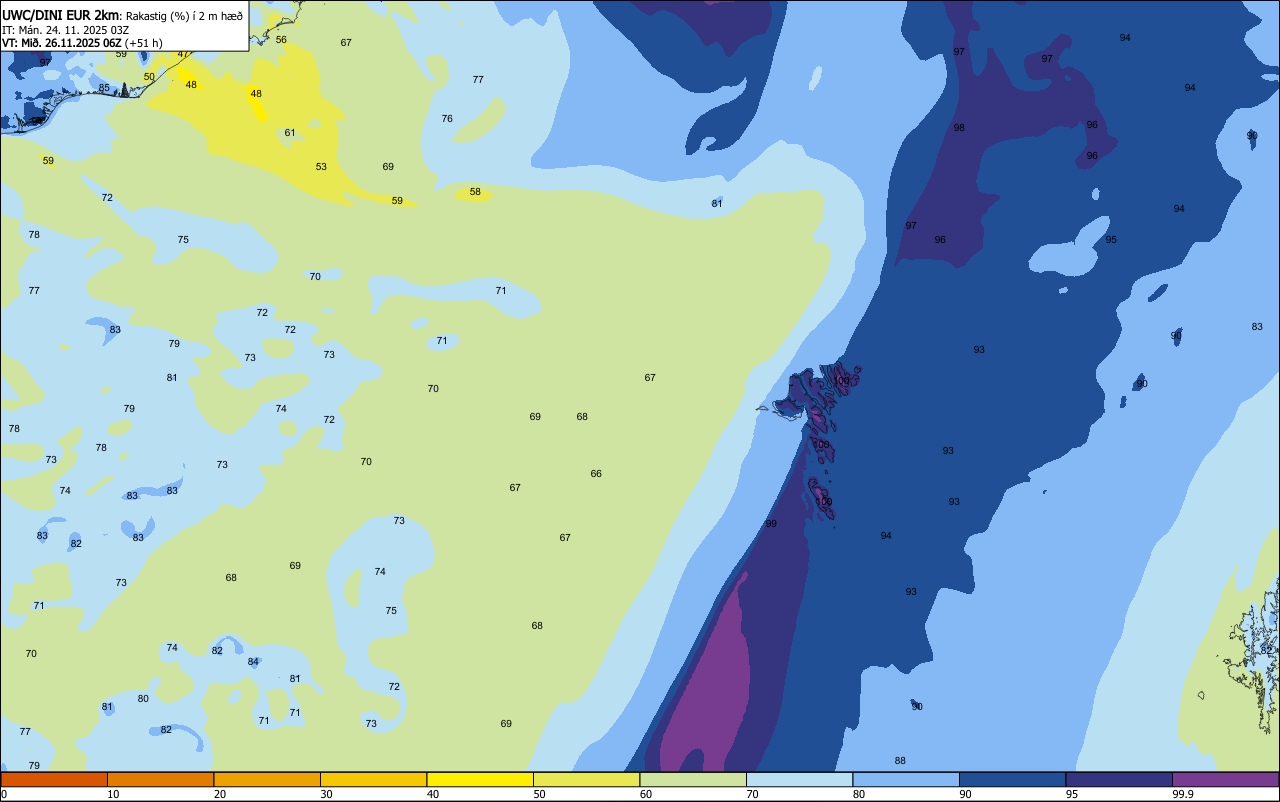
Task: Click the orange 10–20 legend swatch
Action: (x=160, y=779)
